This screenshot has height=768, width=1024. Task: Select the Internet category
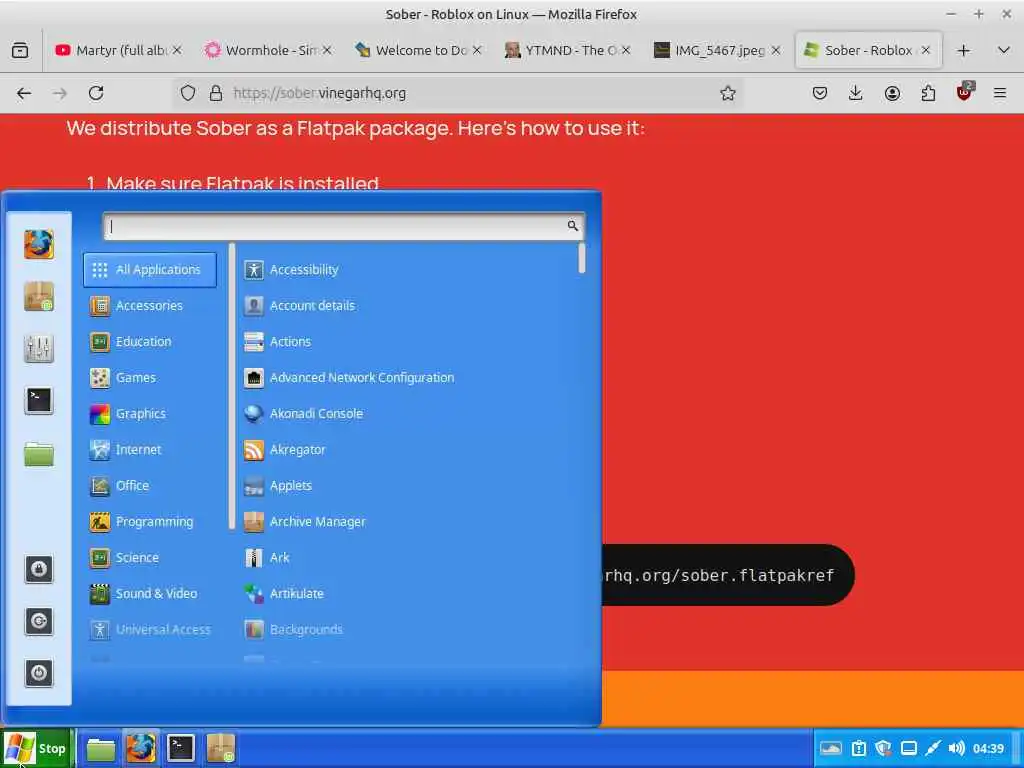150,449
